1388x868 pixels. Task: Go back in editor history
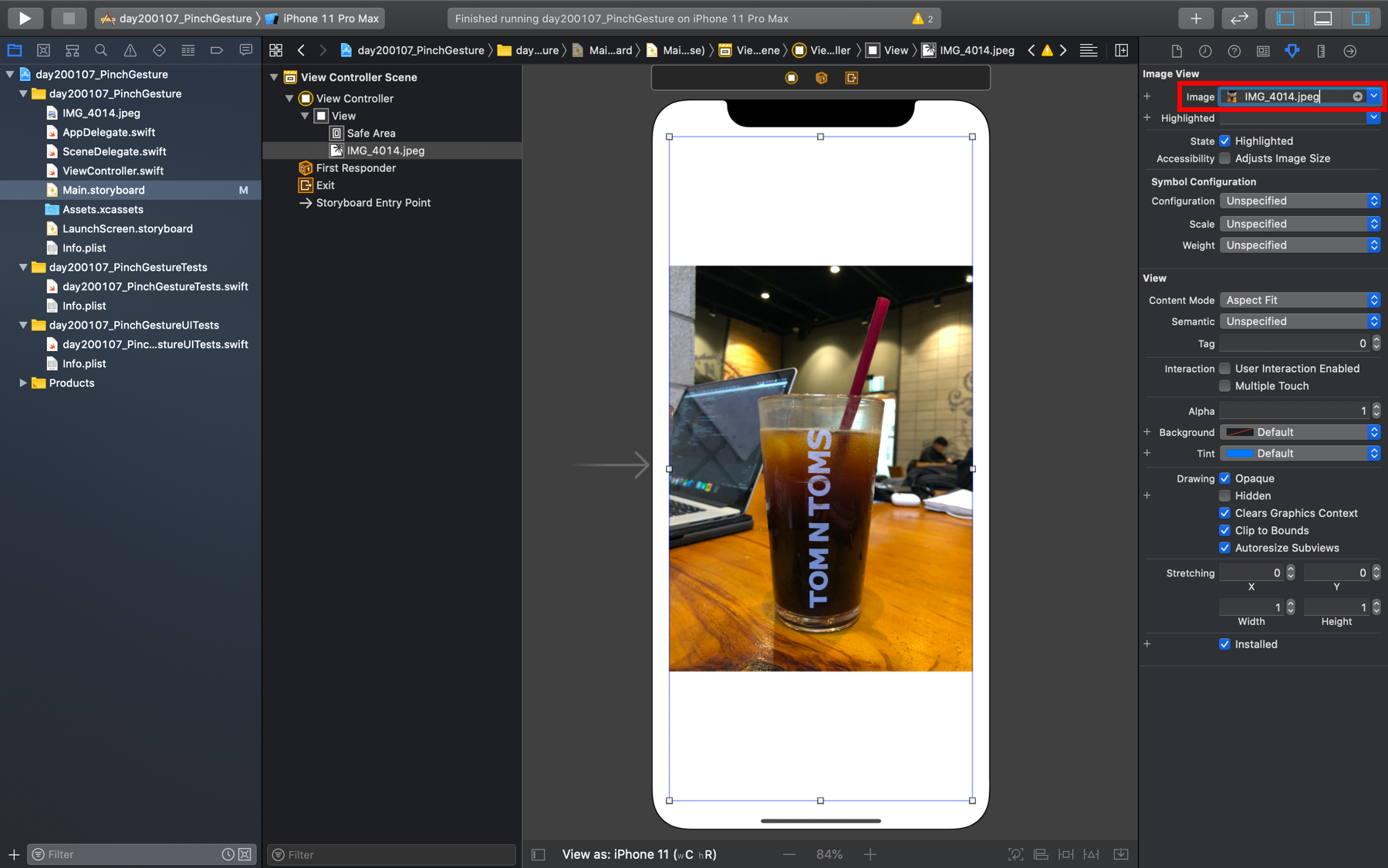coord(302,50)
